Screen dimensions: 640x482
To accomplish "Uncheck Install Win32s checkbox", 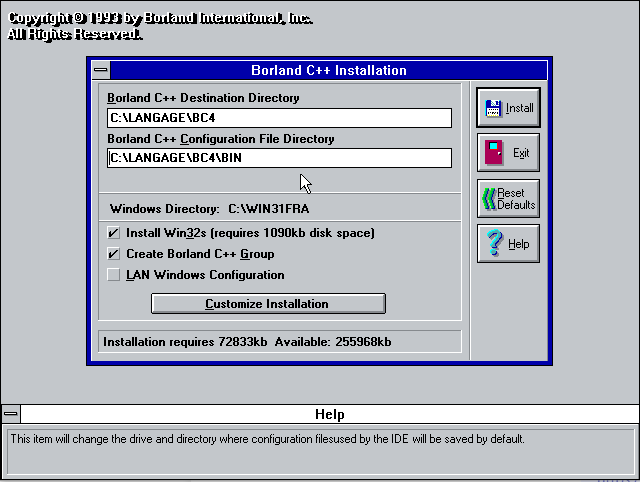I will coord(113,233).
